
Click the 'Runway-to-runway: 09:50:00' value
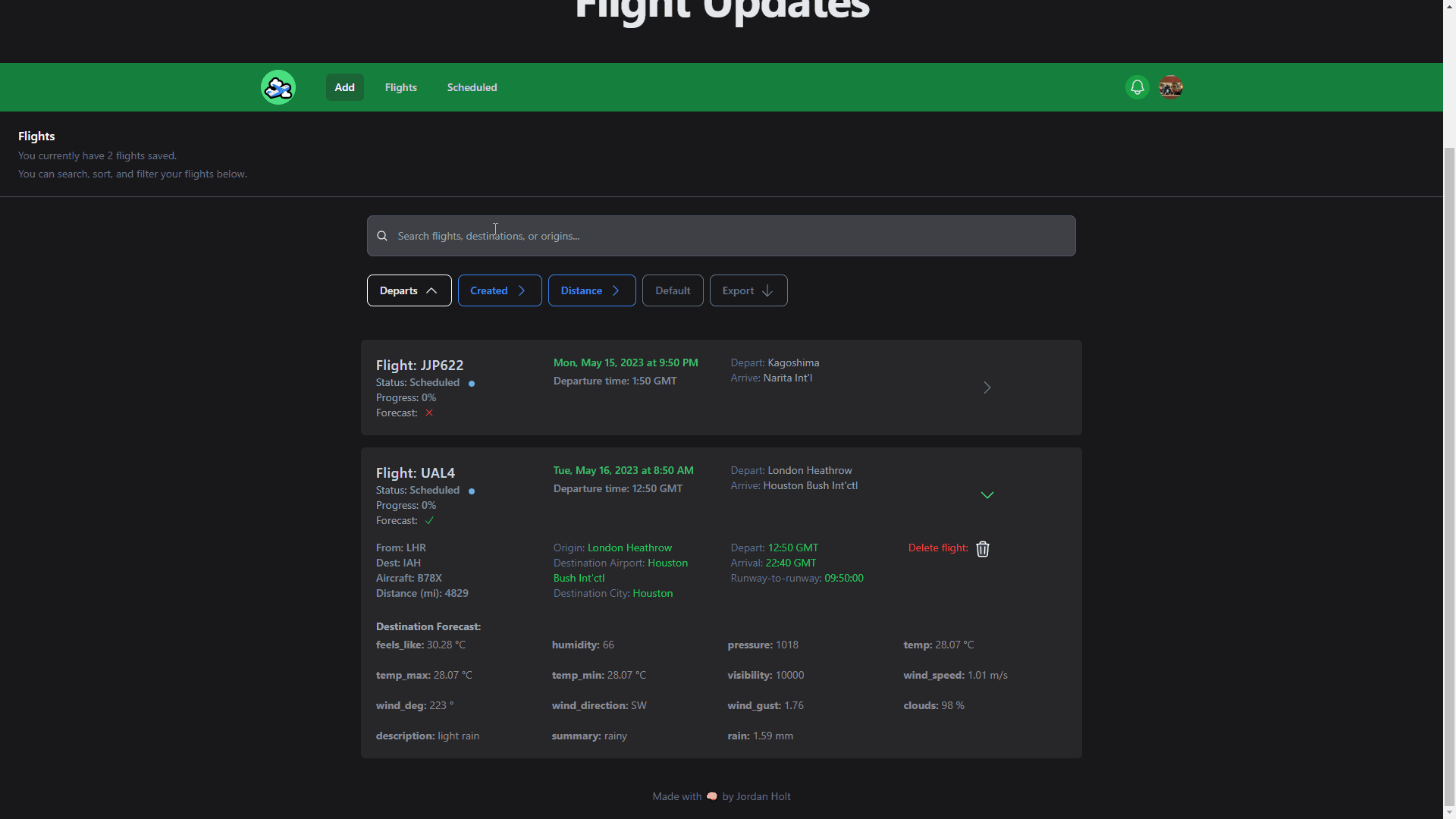pos(797,578)
